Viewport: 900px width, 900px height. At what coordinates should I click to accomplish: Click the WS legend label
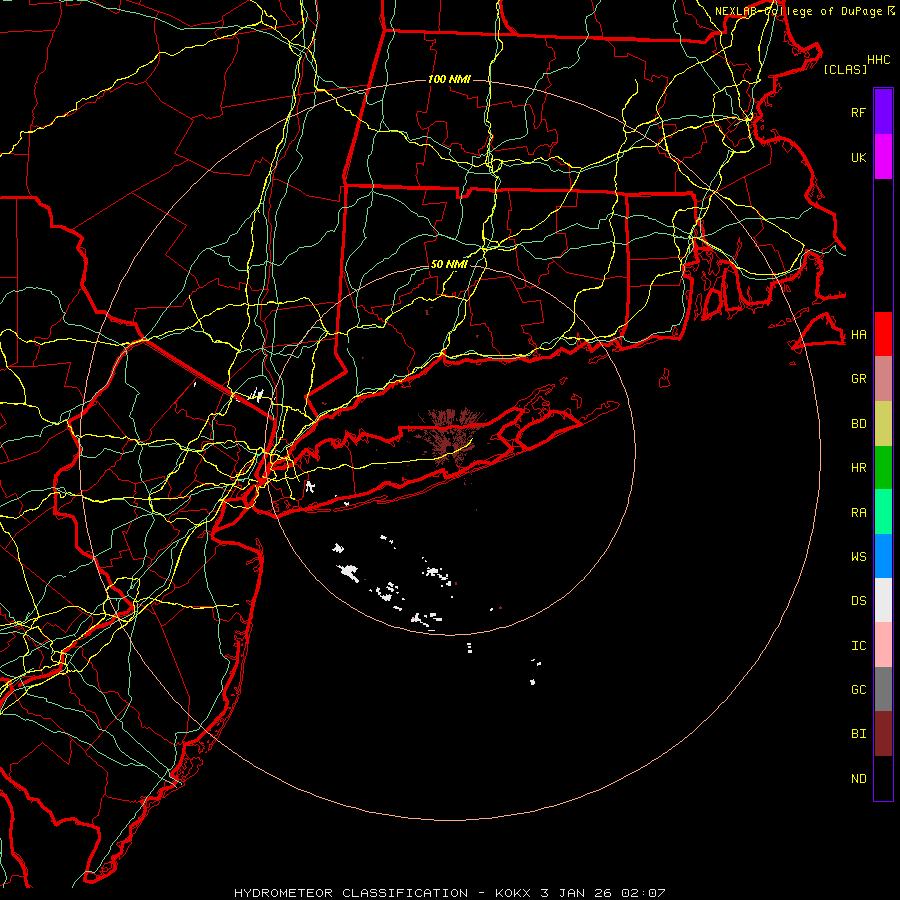[x=858, y=556]
